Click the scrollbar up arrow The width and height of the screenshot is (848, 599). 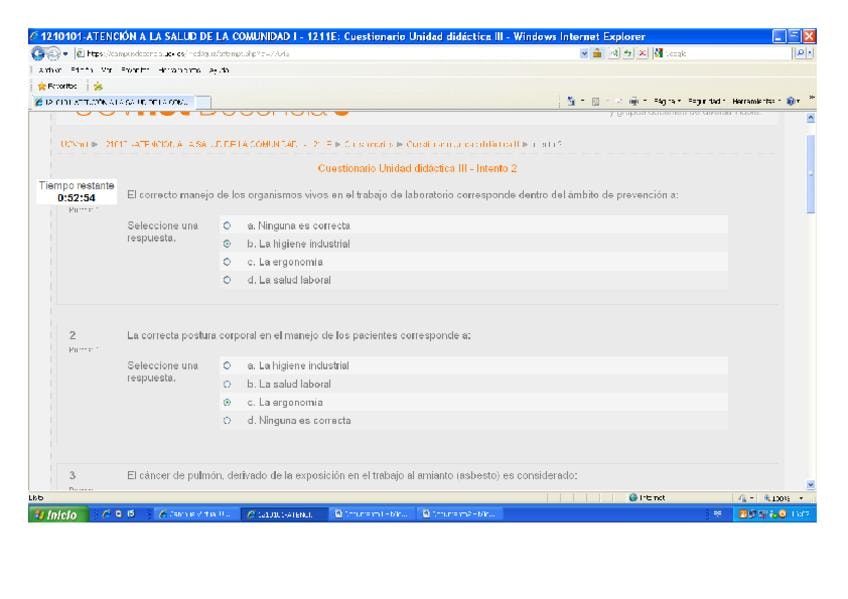pos(810,118)
